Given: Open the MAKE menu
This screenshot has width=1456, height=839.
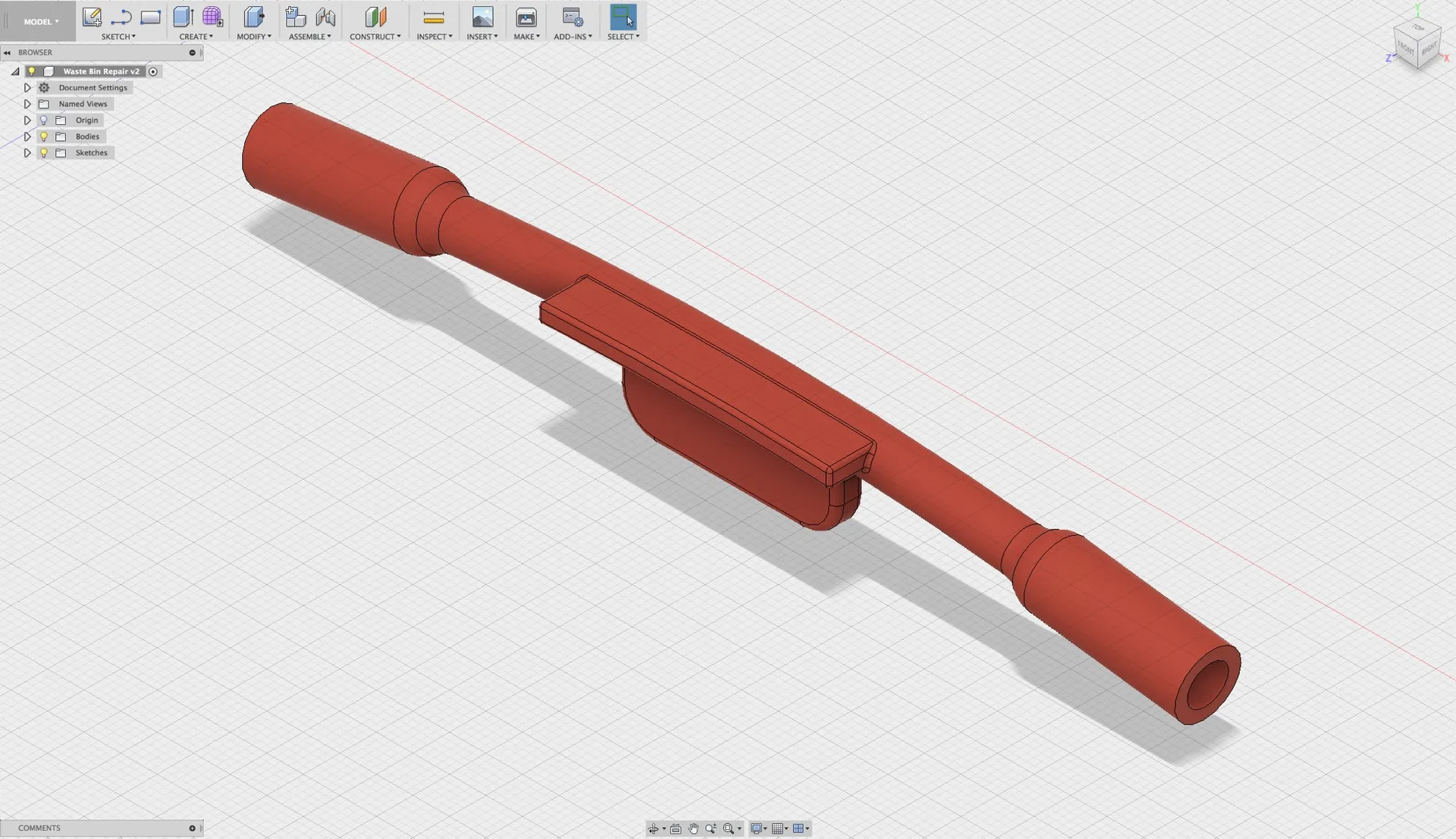Looking at the screenshot, I should point(526,36).
